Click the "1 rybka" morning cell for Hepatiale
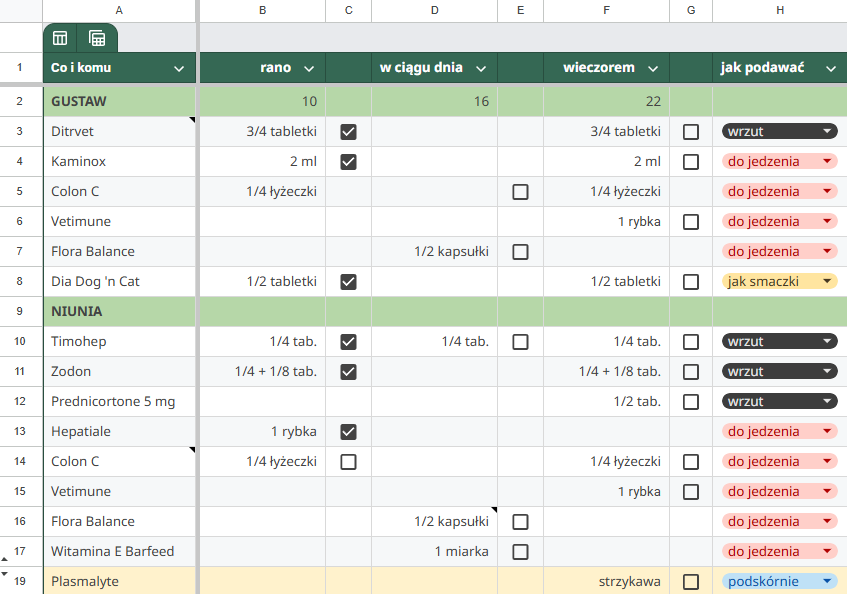This screenshot has width=847, height=594. pos(263,431)
